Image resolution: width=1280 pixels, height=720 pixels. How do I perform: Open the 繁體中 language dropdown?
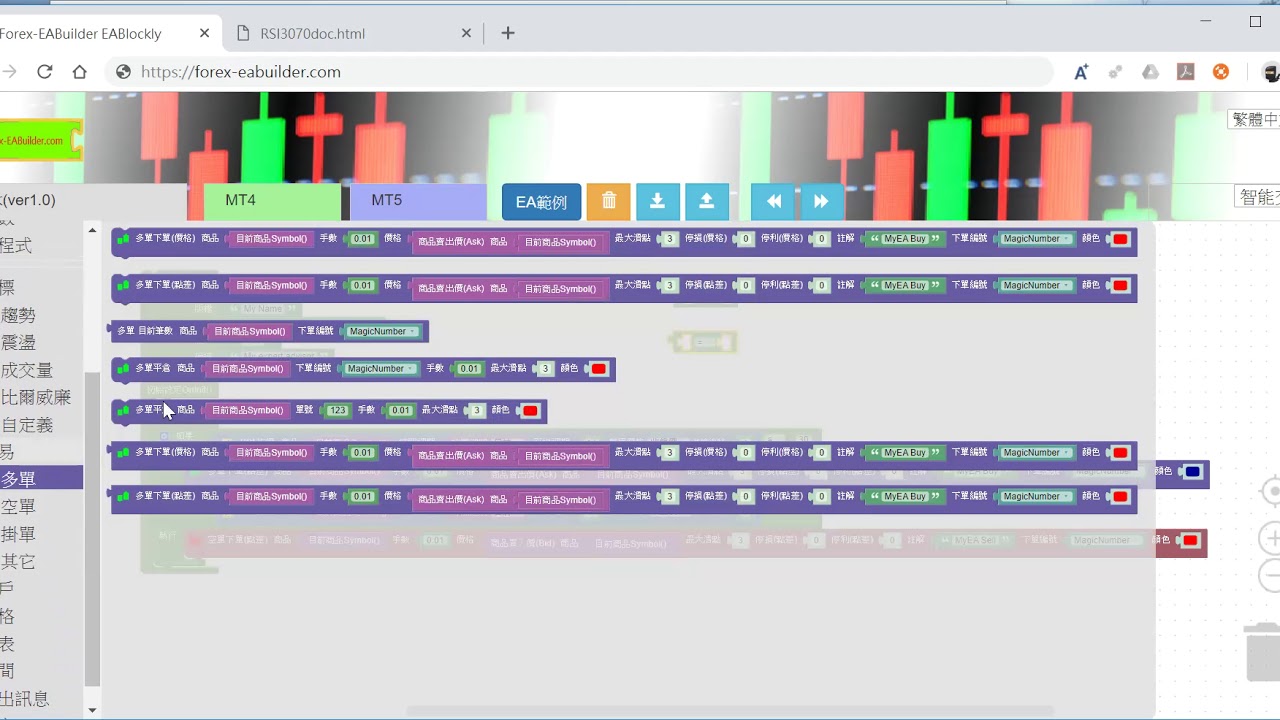(1255, 119)
